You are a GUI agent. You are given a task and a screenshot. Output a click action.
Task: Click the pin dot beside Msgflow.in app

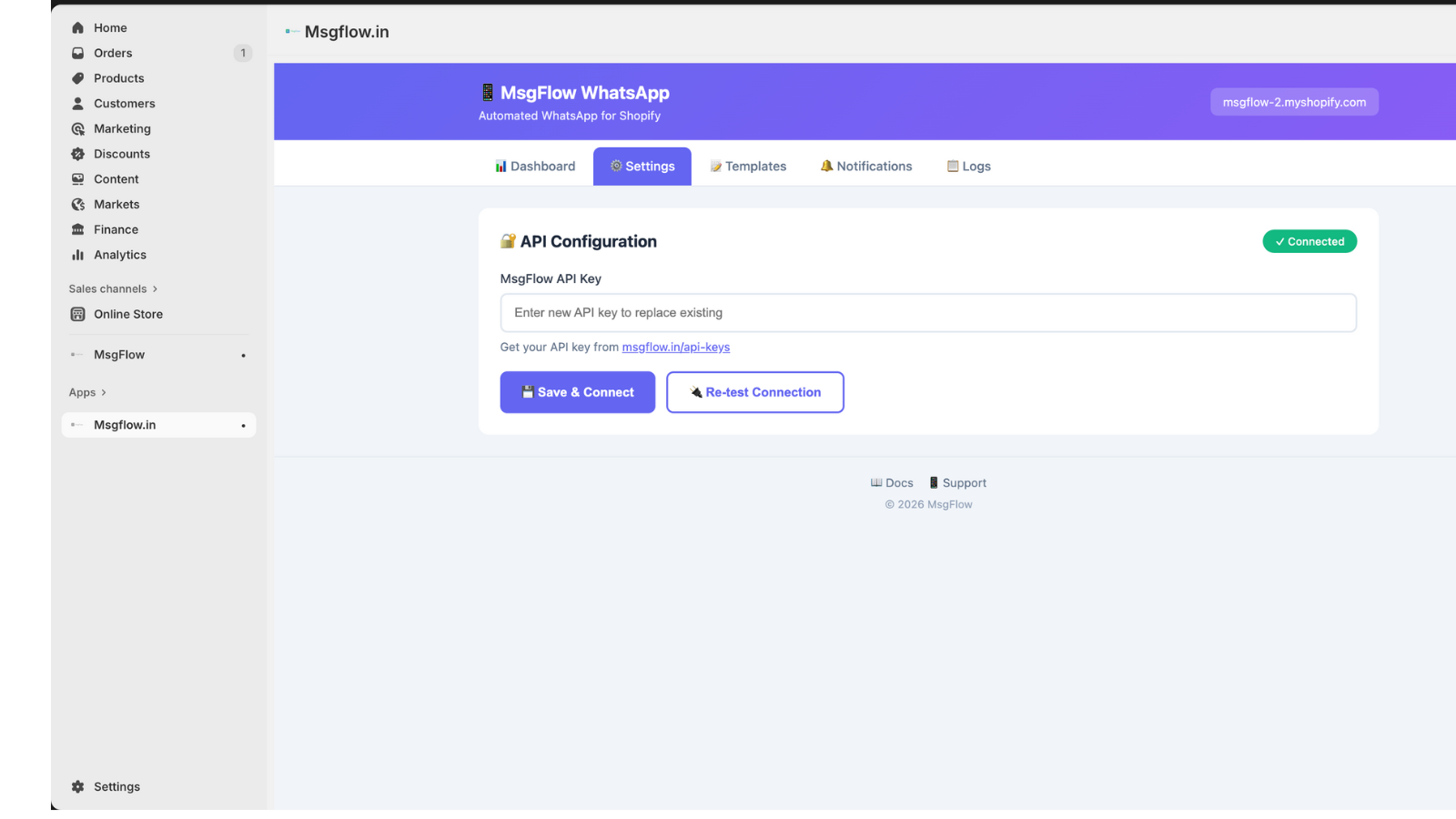coord(243,426)
